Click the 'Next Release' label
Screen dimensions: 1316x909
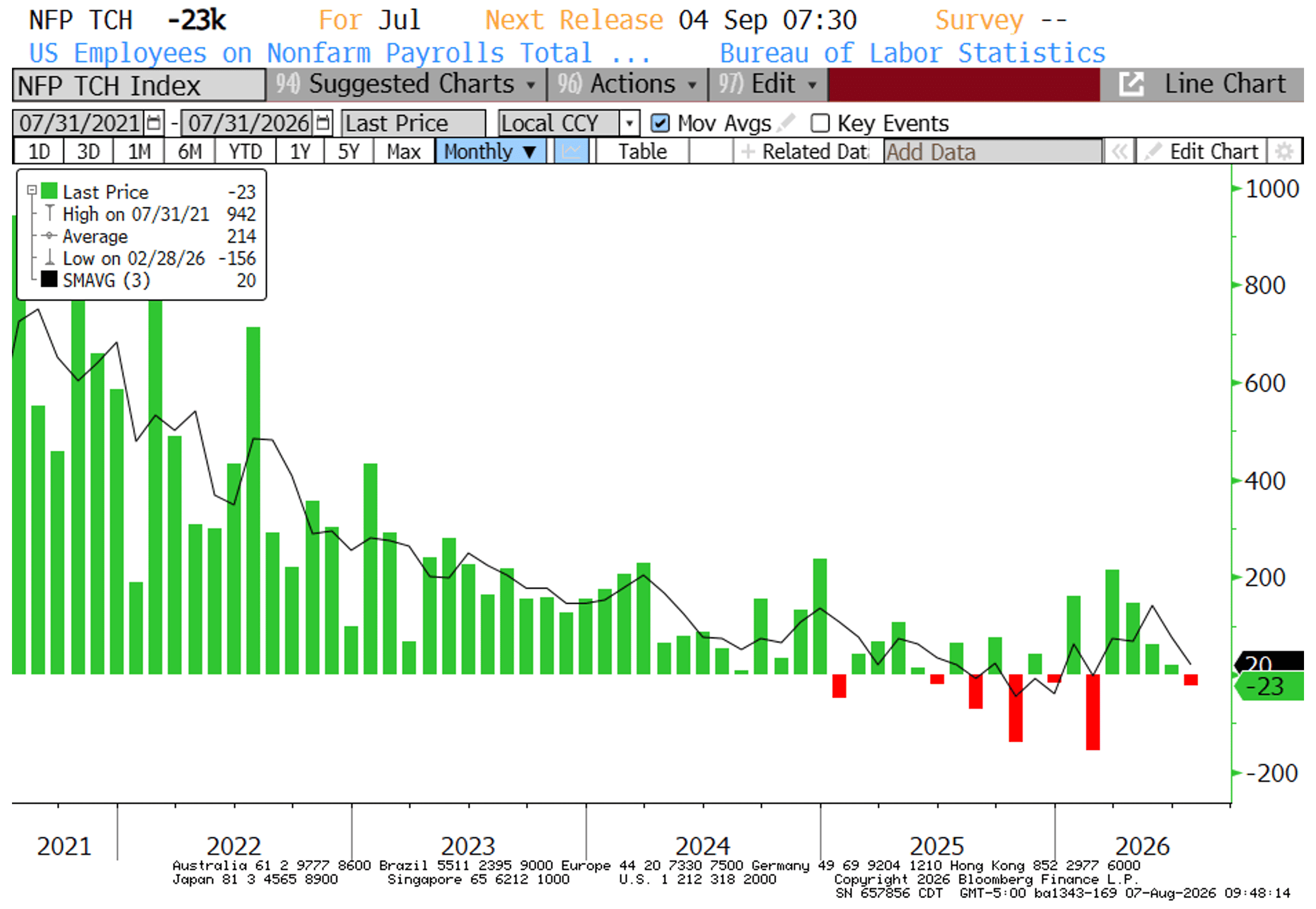coord(574,20)
